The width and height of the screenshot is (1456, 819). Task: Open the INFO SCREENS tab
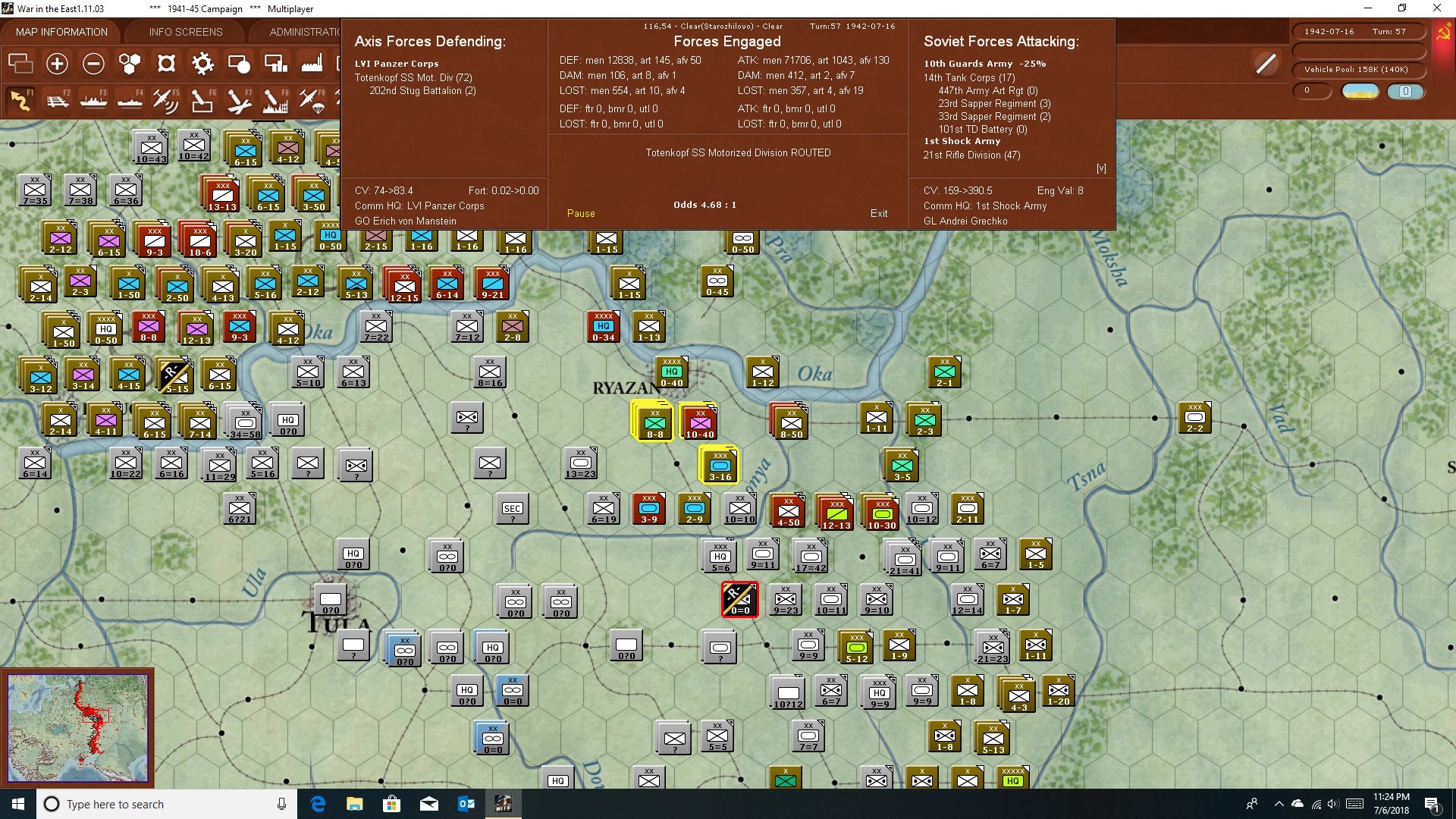(186, 32)
